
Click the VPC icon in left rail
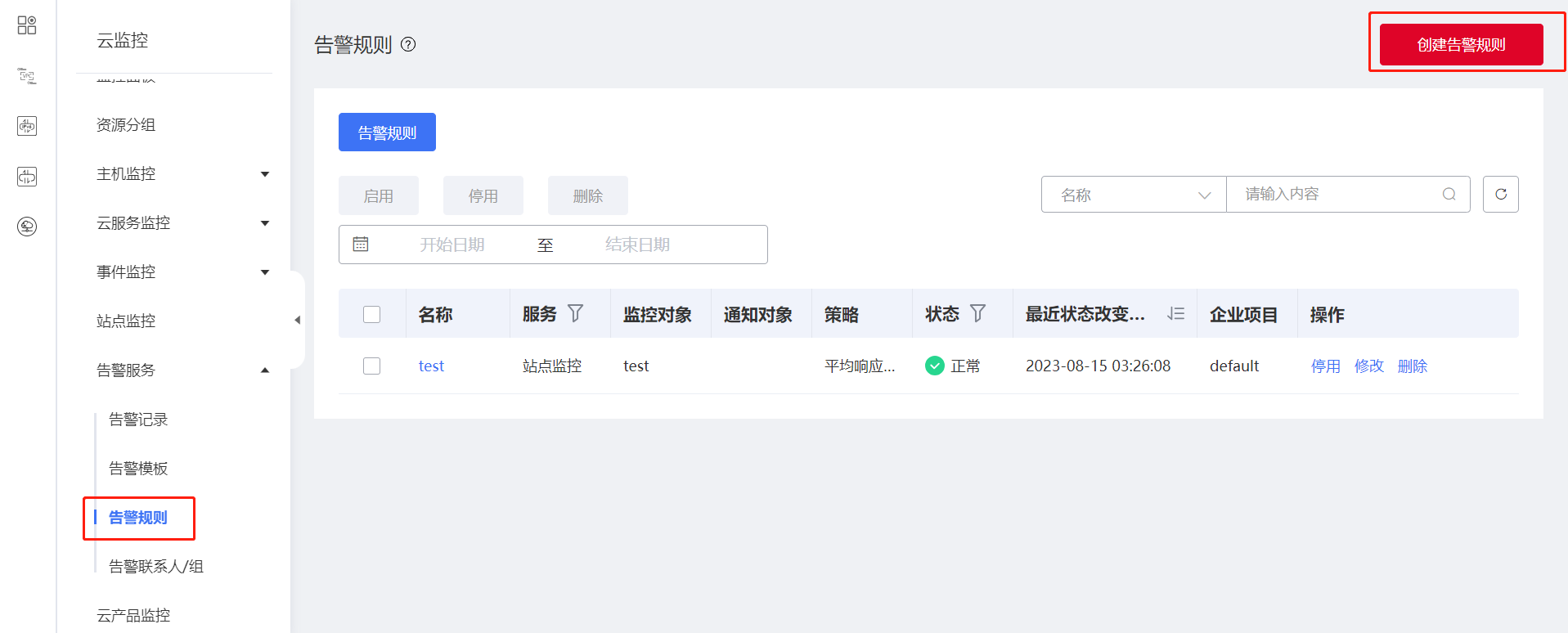point(27,76)
